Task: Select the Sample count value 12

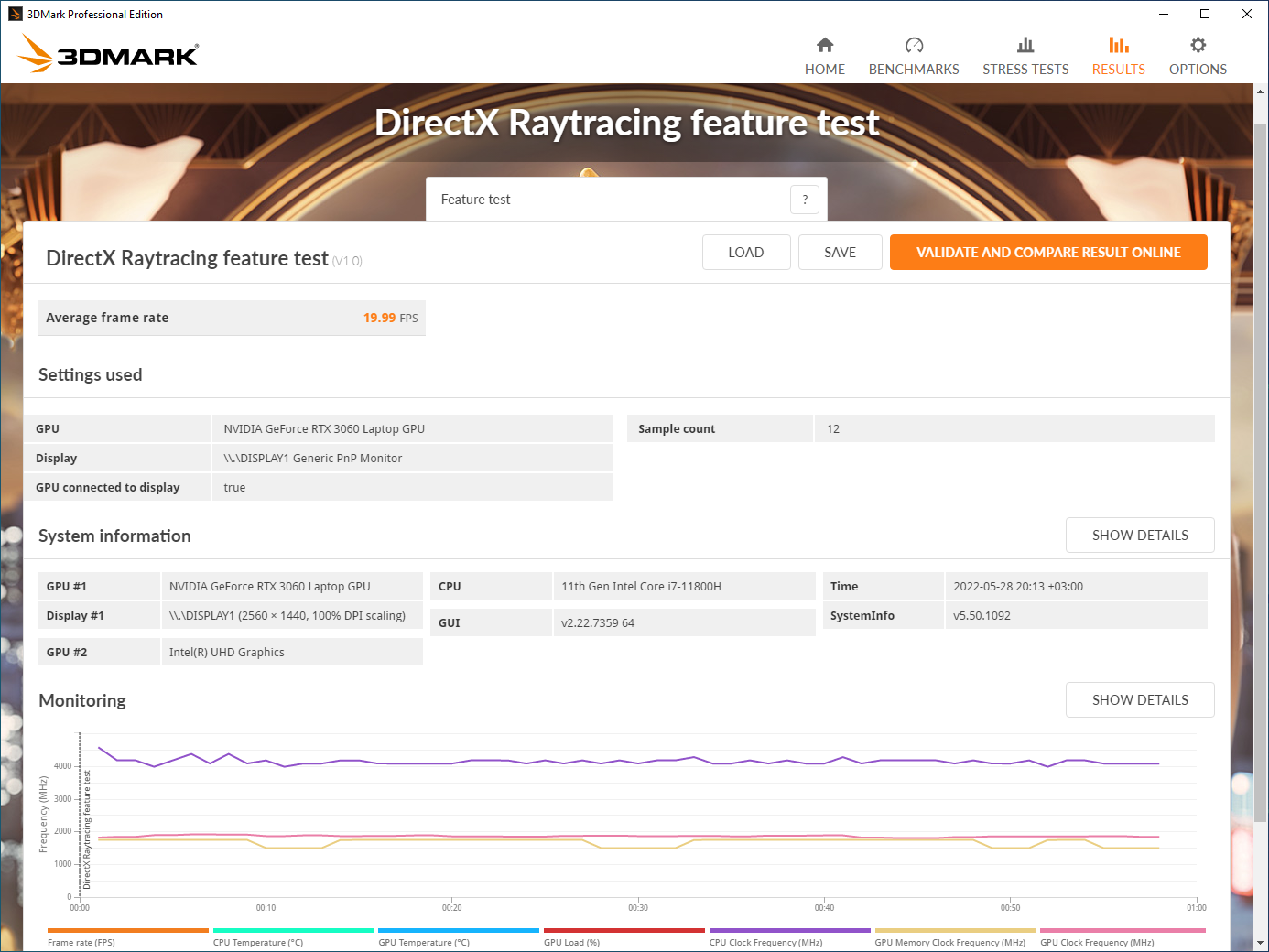Action: (833, 428)
